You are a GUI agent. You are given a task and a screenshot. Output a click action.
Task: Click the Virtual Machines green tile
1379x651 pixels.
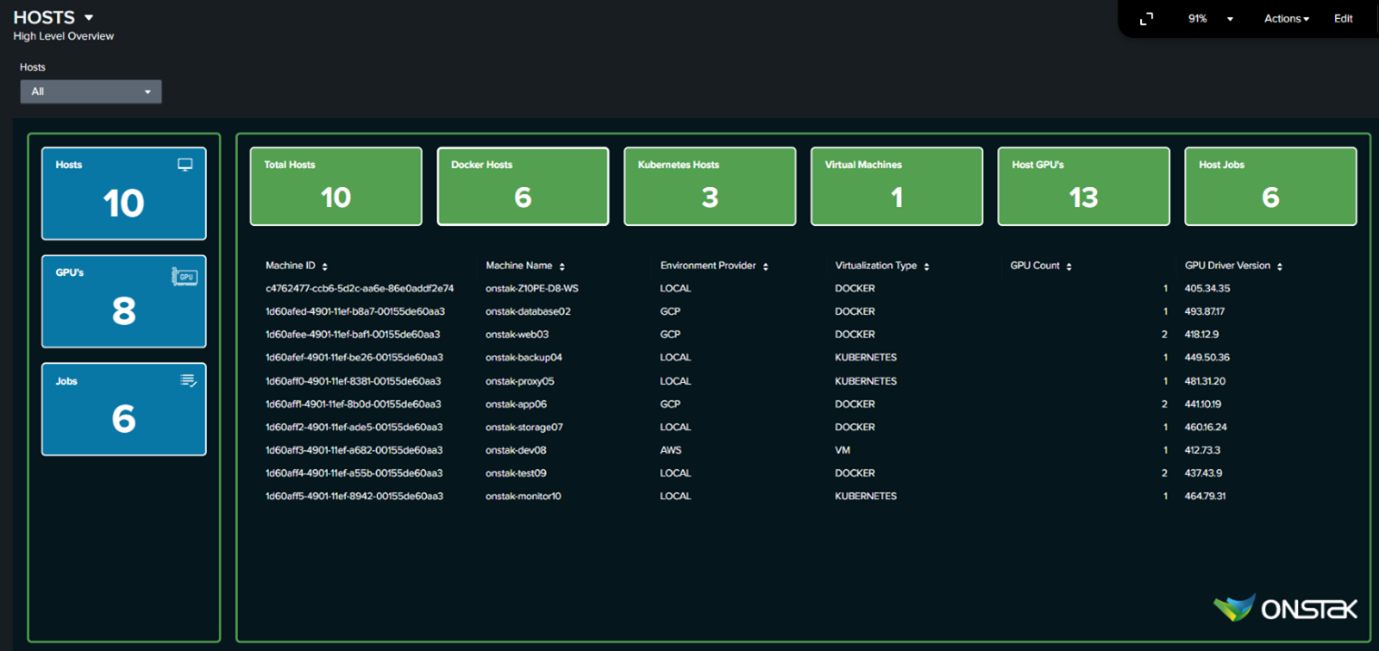(897, 187)
